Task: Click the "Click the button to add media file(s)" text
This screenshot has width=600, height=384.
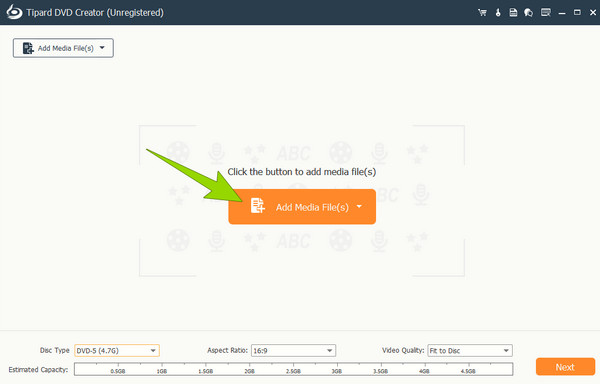Action: [302, 172]
